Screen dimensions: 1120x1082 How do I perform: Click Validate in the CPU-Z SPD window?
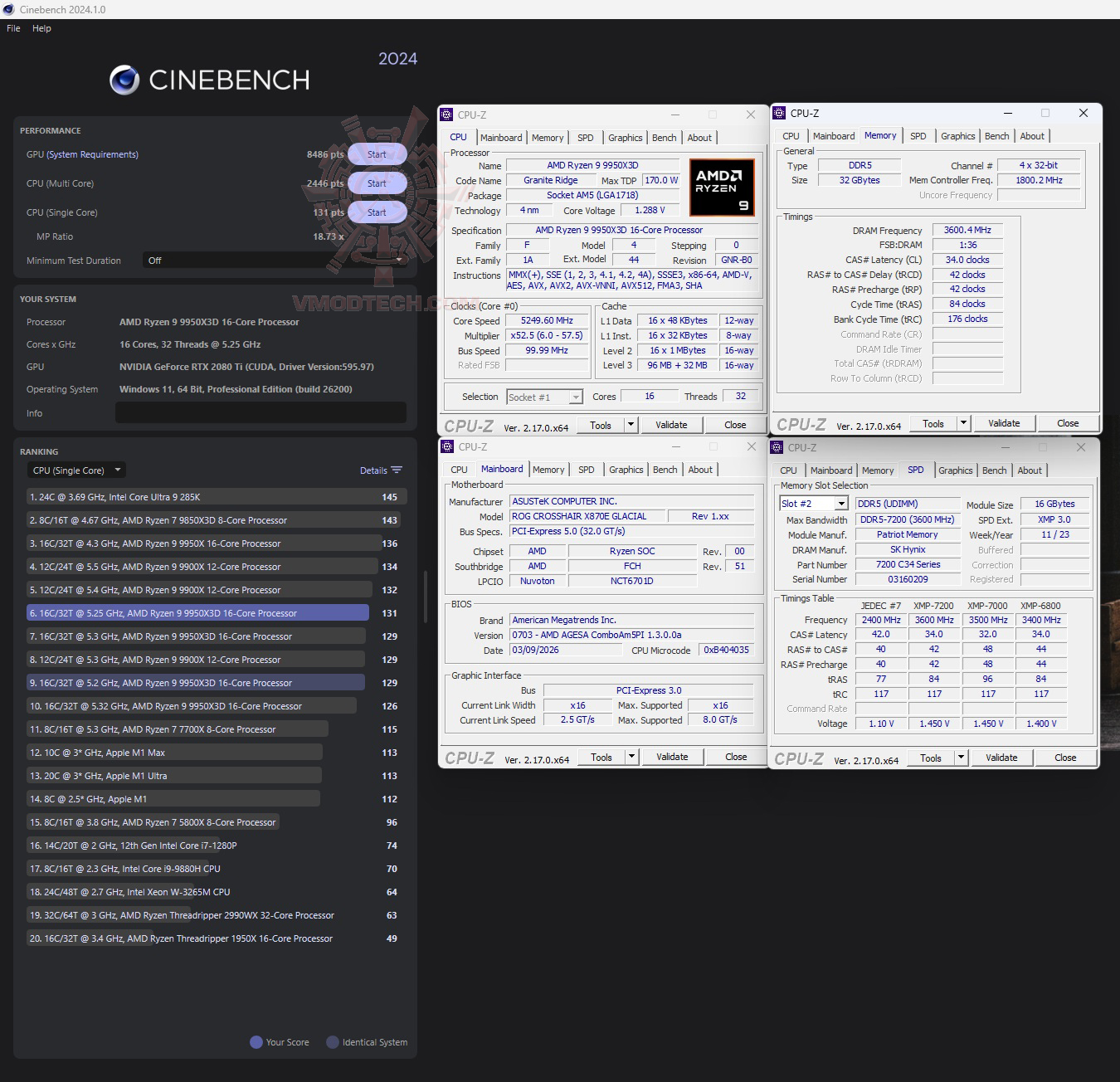1001,758
